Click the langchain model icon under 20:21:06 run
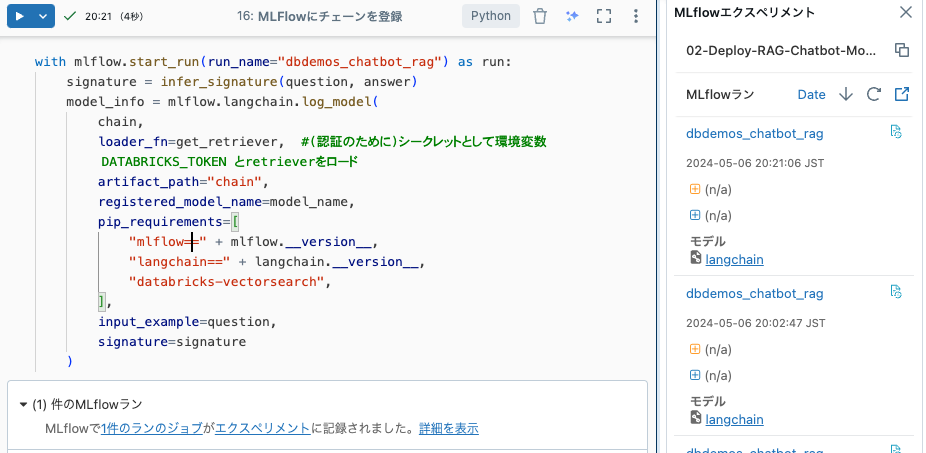 [696, 258]
